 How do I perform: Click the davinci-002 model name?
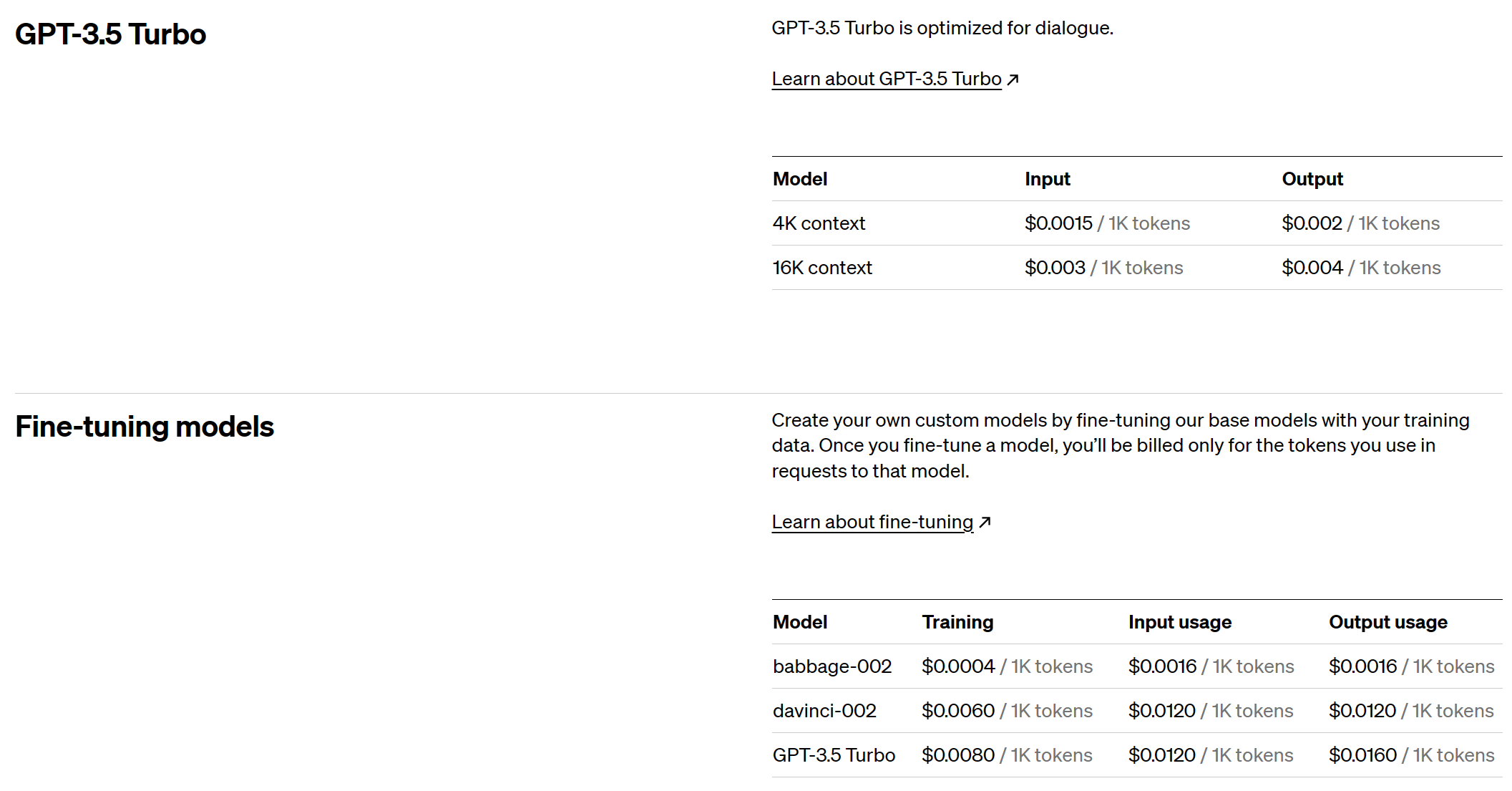click(x=824, y=711)
